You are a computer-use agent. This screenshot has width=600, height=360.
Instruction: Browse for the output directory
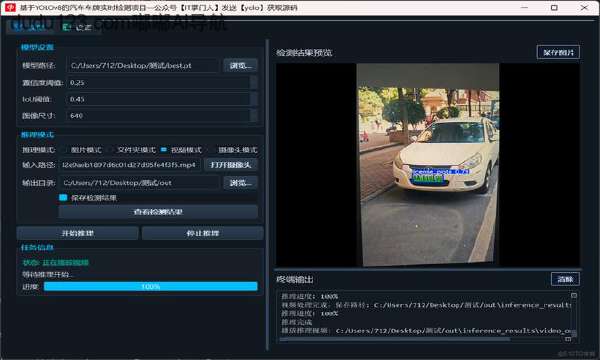click(240, 183)
